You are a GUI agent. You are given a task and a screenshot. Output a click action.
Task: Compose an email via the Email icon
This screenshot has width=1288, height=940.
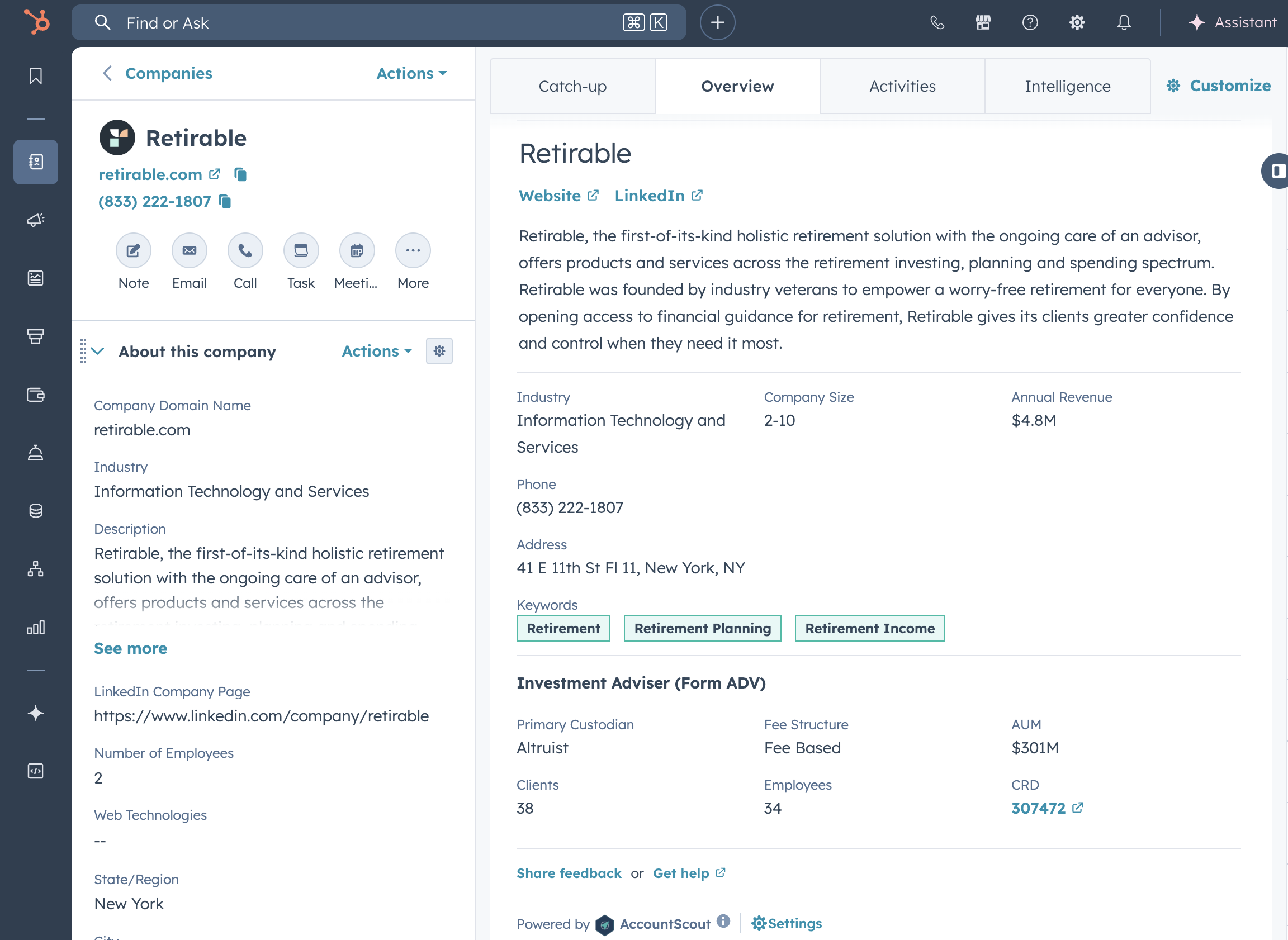189,250
